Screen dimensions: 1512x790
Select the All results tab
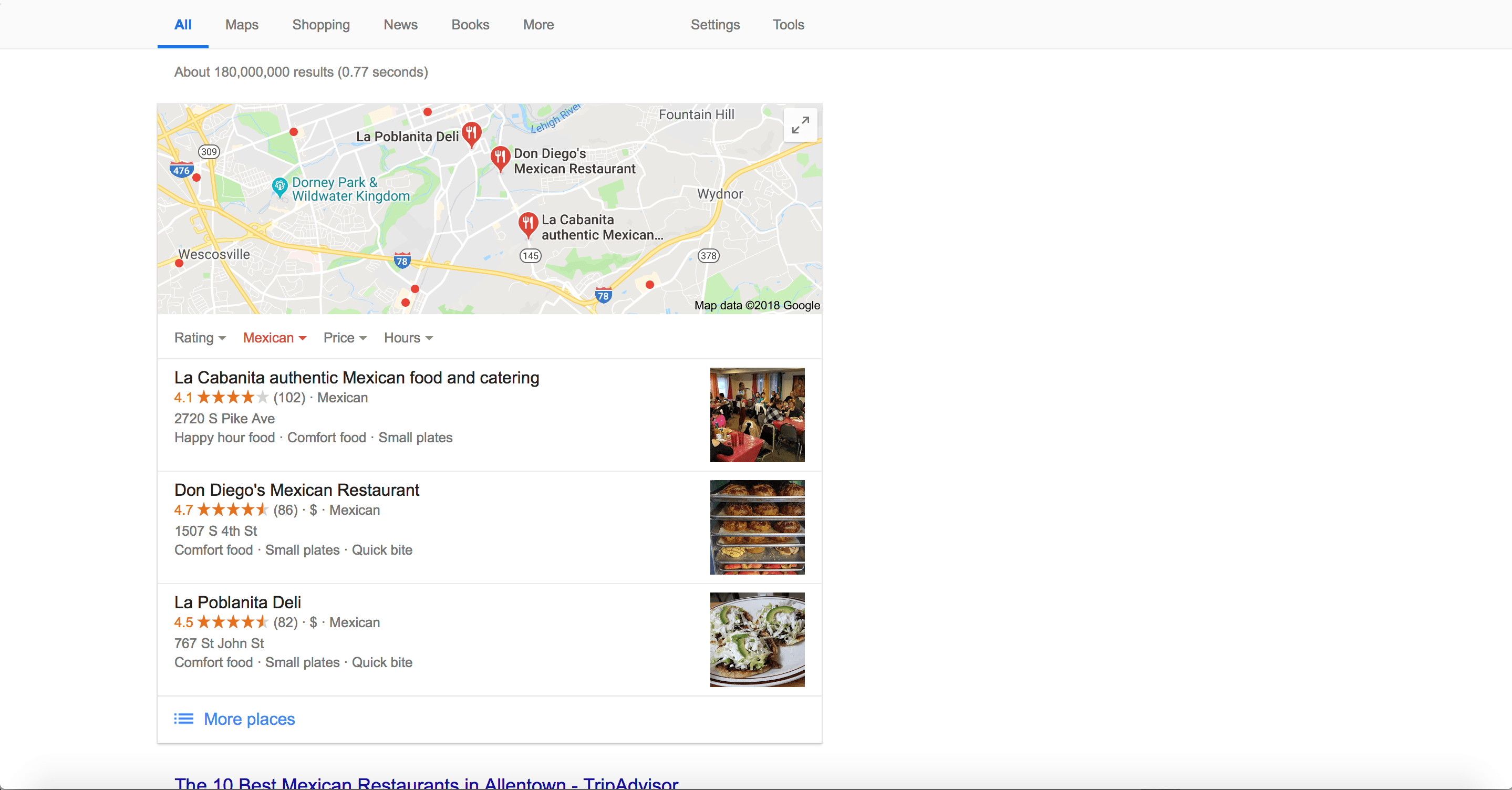click(182, 25)
